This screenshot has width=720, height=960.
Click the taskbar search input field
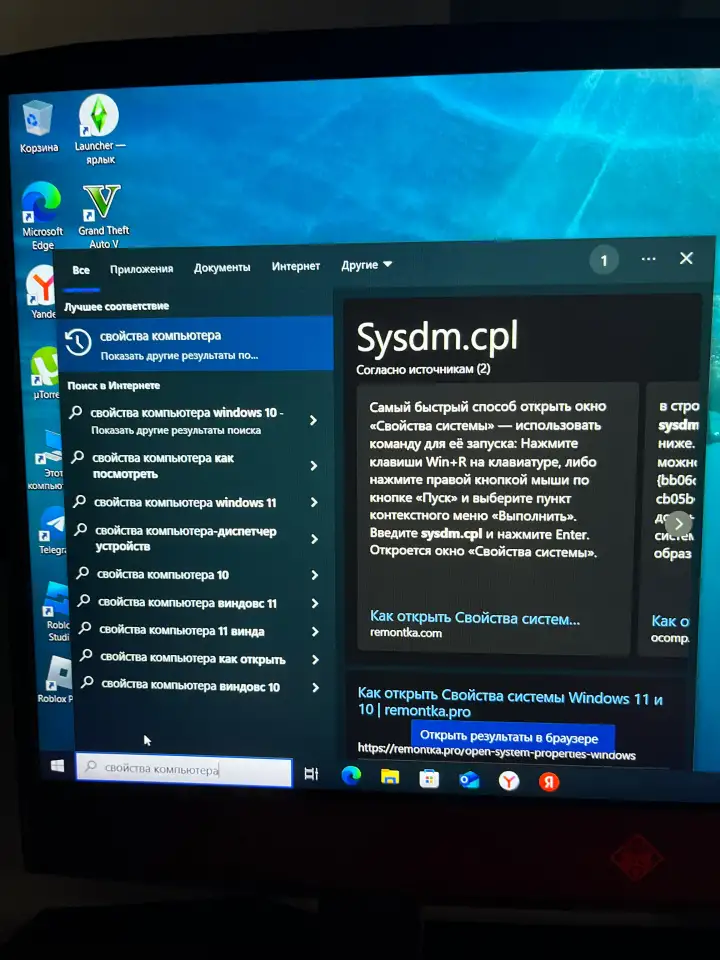[184, 770]
